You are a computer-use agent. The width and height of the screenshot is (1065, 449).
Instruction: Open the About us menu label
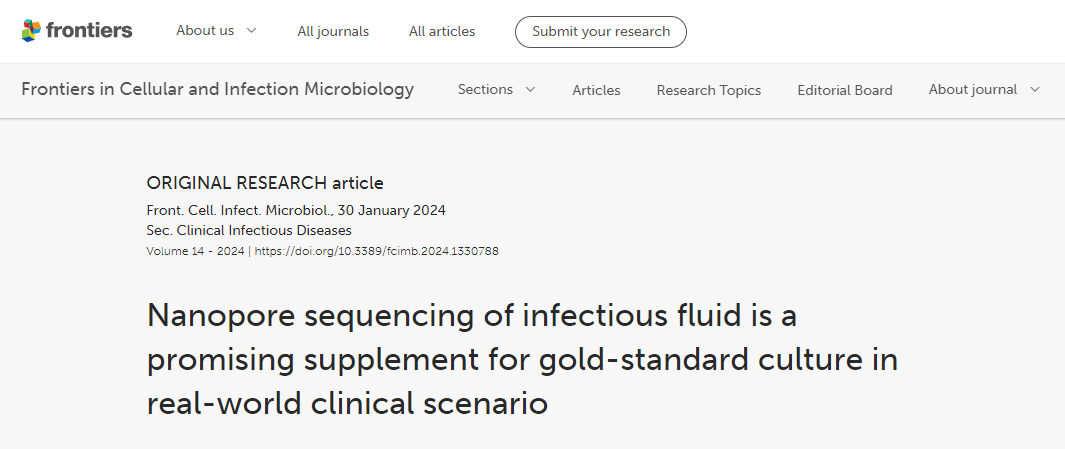[205, 31]
